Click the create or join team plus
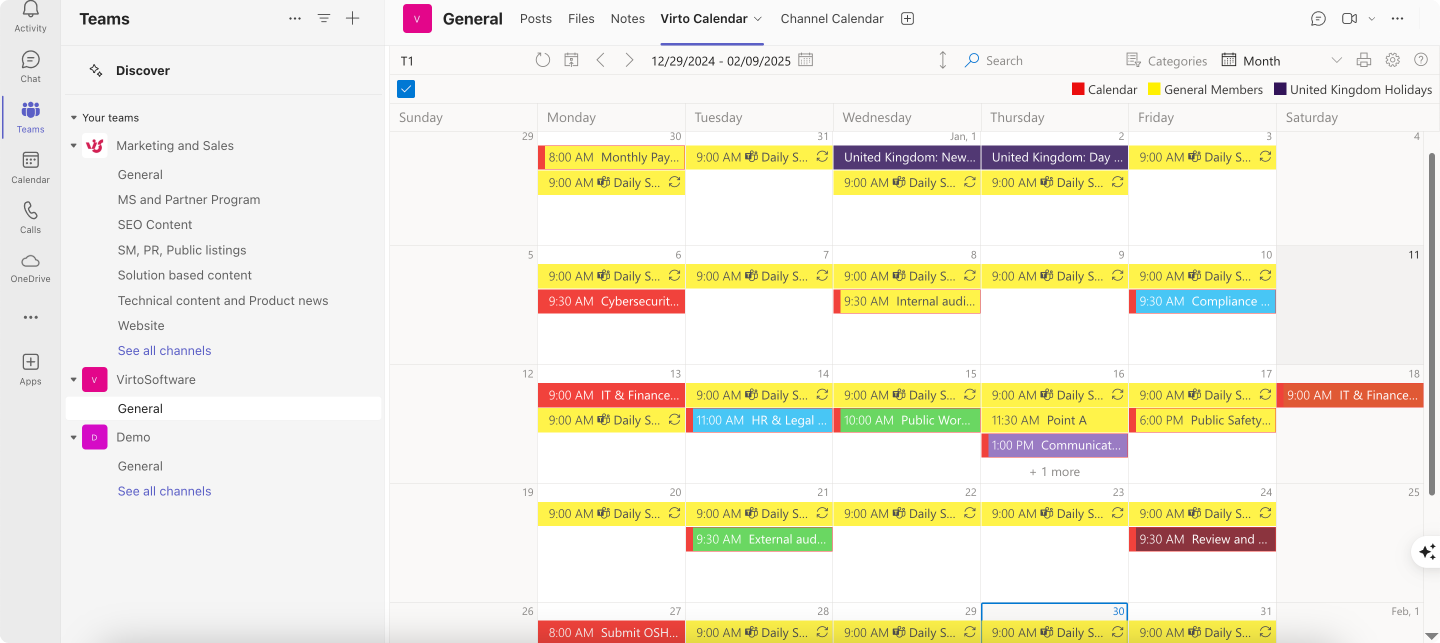Viewport: 1440px width, 643px height. (x=352, y=18)
